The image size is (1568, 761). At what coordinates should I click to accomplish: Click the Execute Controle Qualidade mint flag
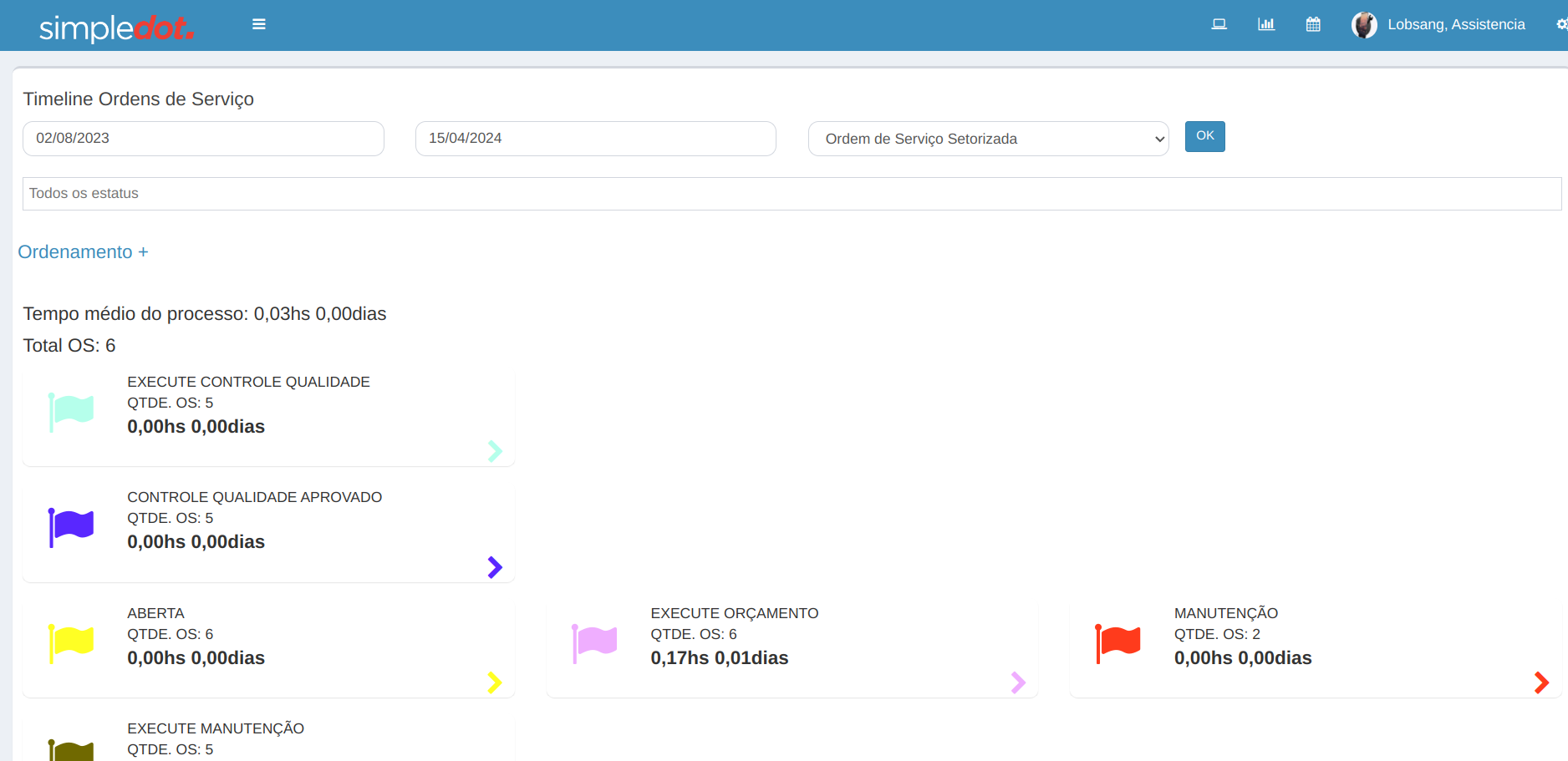tap(71, 412)
